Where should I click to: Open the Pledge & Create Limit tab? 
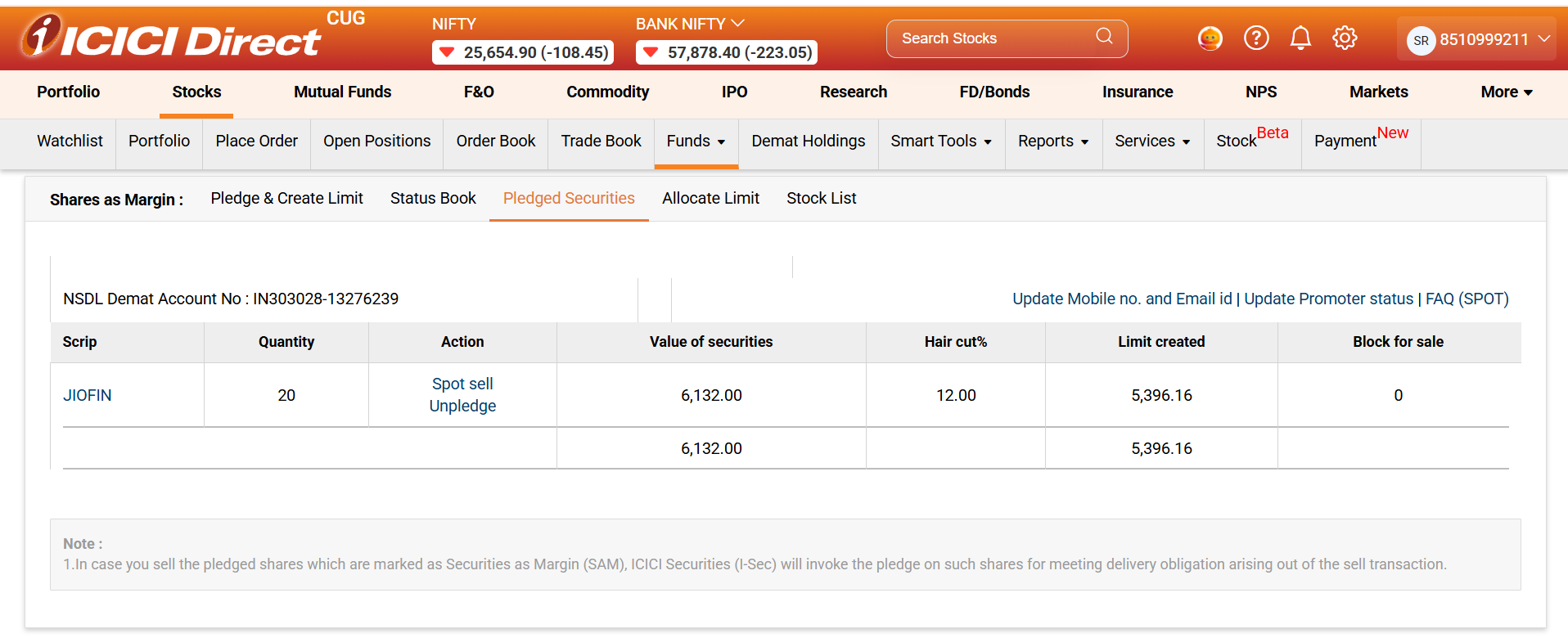coord(286,199)
